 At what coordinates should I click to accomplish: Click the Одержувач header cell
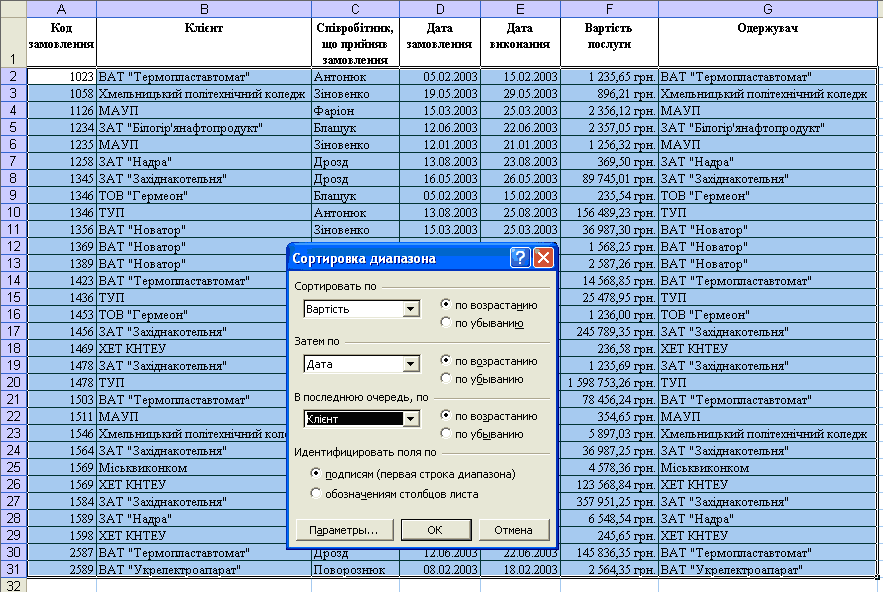768,42
